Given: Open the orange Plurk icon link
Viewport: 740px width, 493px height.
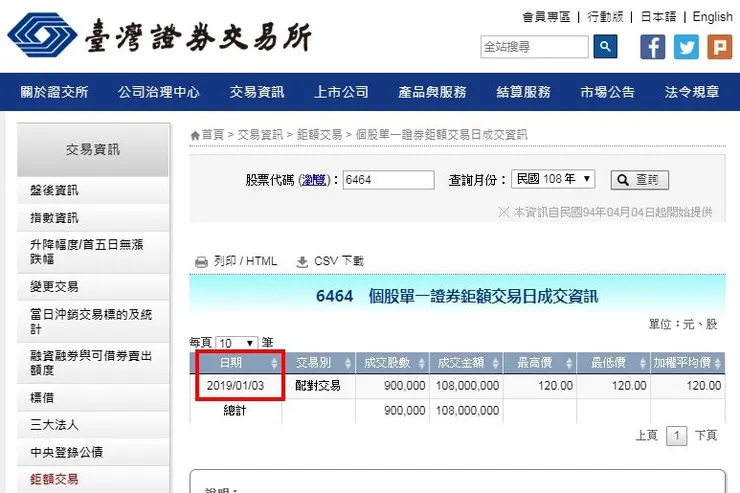Looking at the screenshot, I should [720, 47].
